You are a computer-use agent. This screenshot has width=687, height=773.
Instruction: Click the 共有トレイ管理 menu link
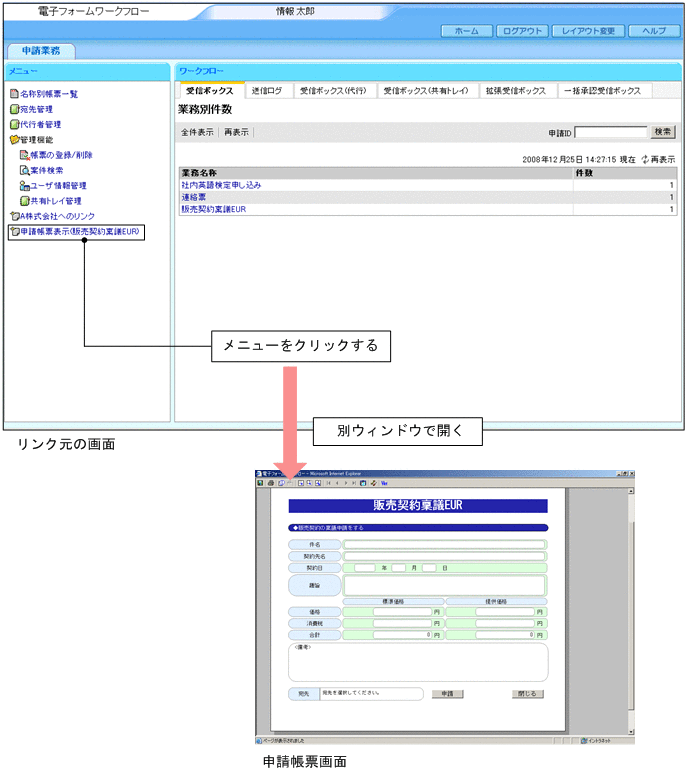56,201
